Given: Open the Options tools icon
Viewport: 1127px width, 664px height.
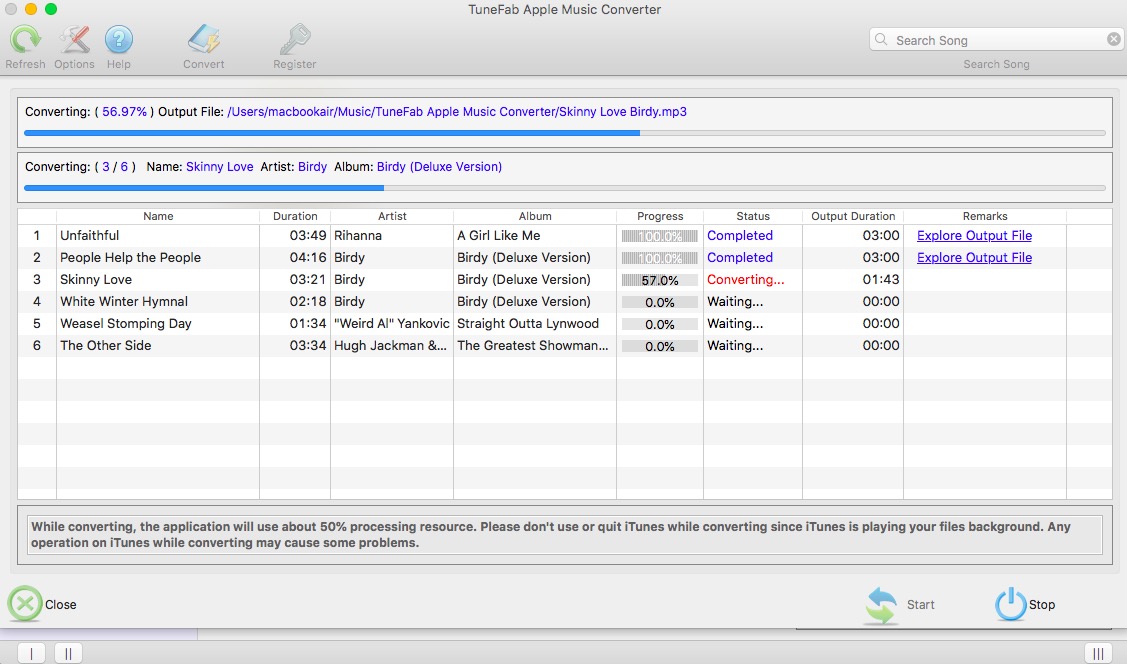Looking at the screenshot, I should tap(74, 40).
